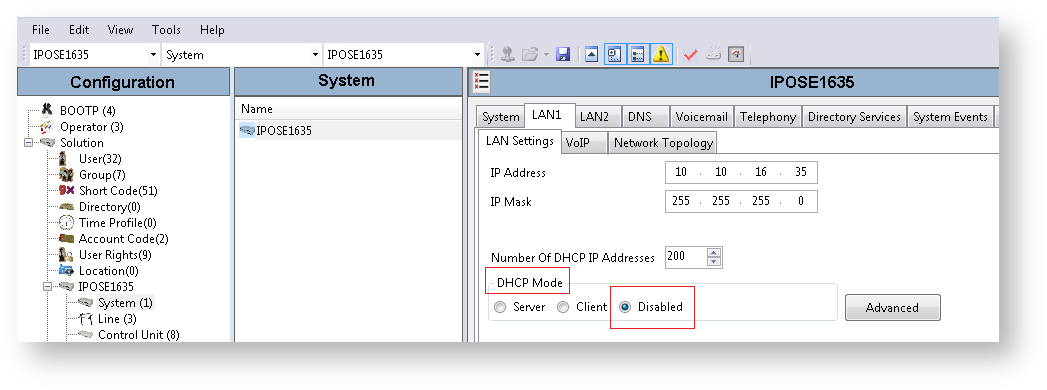Click the create new configuration icon
Viewport: 1047px width, 390px height.
713,55
